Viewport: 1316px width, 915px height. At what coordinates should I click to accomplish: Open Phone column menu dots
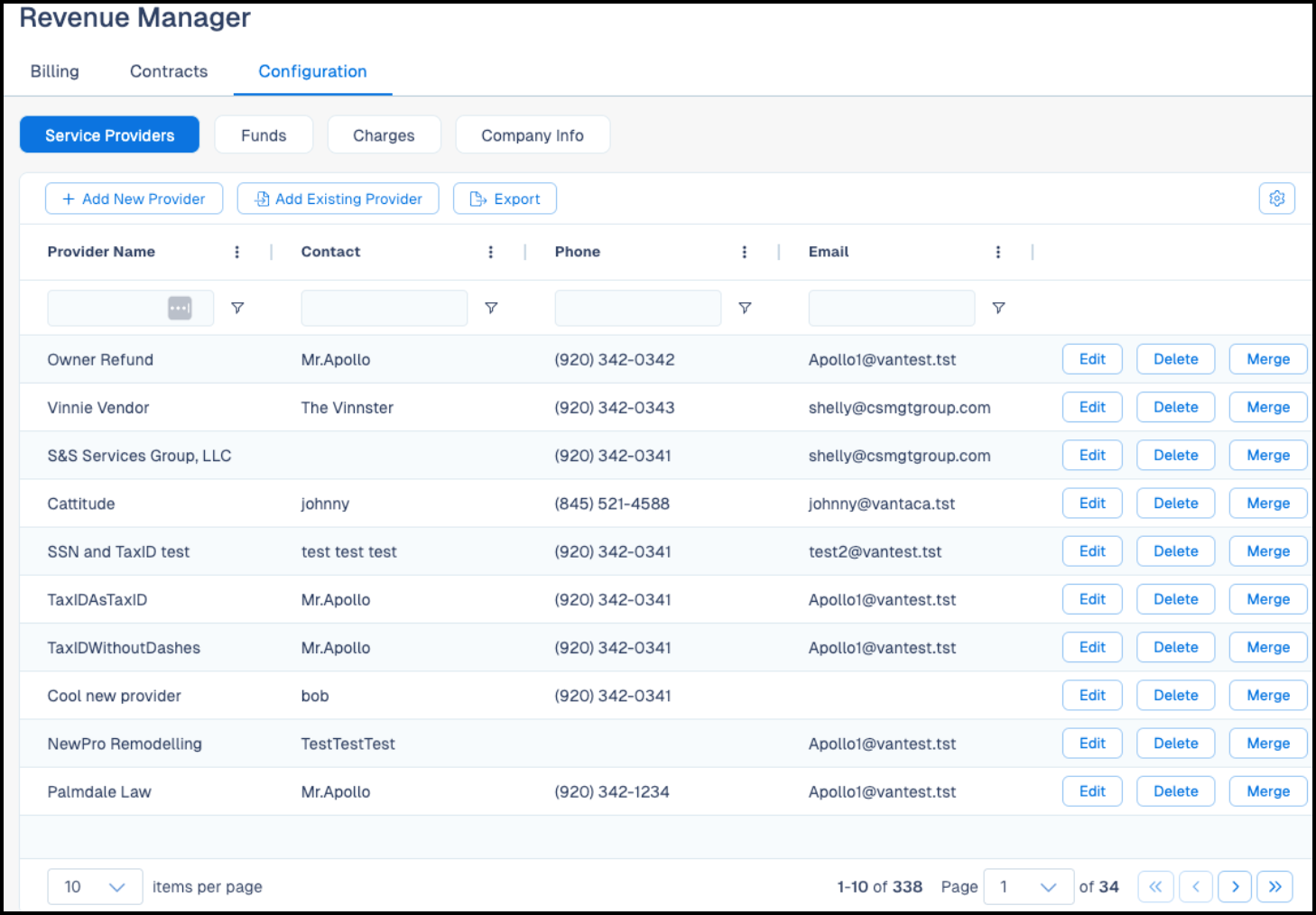coord(745,252)
